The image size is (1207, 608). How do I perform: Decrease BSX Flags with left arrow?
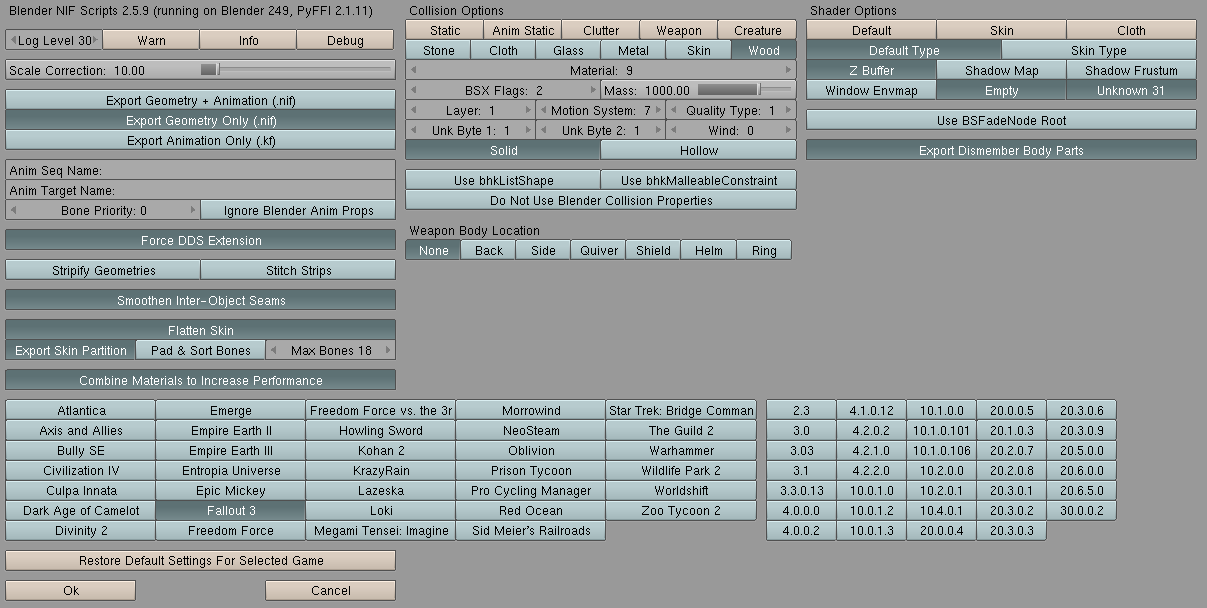click(414, 90)
